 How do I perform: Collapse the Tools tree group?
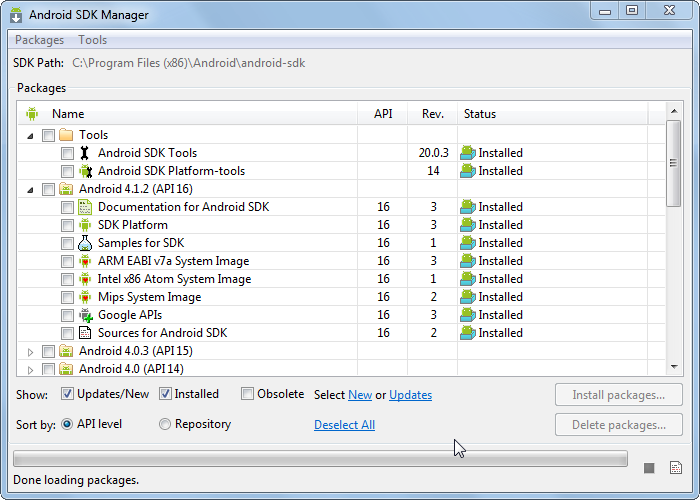30,135
